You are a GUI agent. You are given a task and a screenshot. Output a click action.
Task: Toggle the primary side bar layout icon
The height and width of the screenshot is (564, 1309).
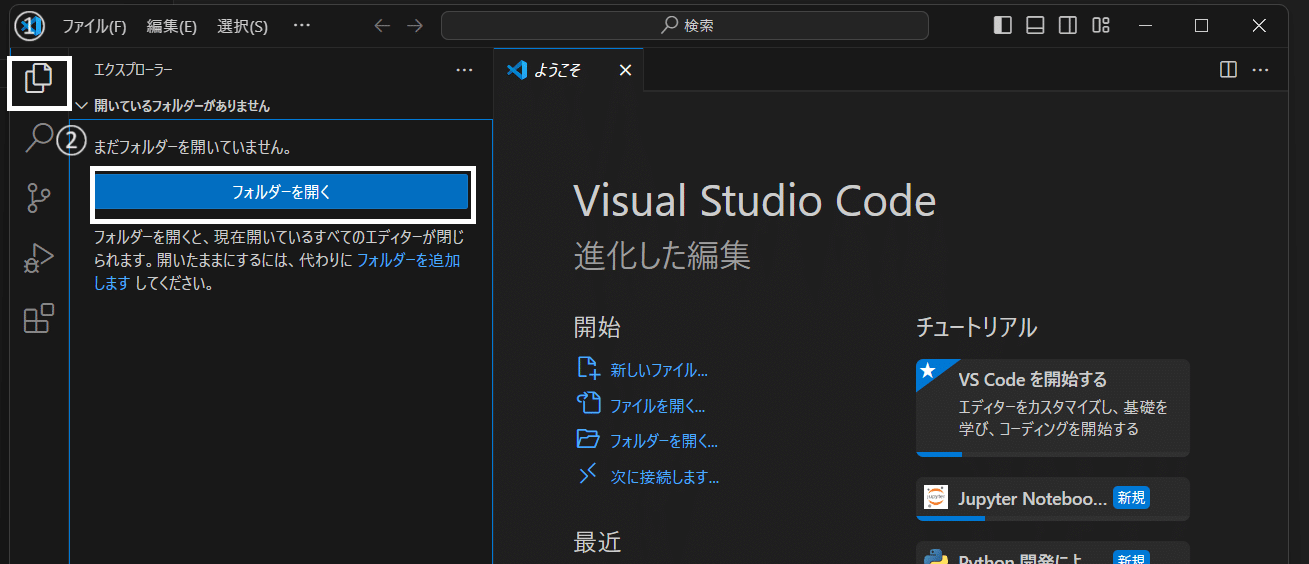pos(1003,25)
